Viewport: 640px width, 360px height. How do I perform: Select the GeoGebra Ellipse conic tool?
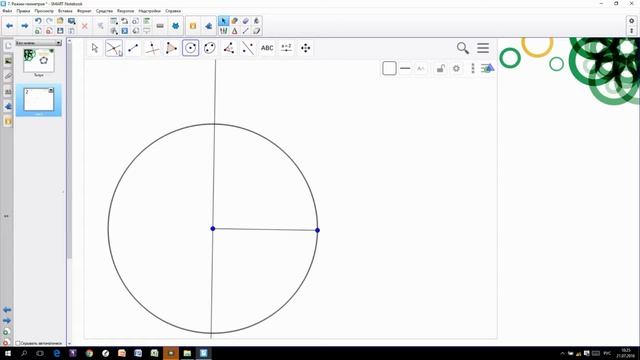[x=210, y=48]
